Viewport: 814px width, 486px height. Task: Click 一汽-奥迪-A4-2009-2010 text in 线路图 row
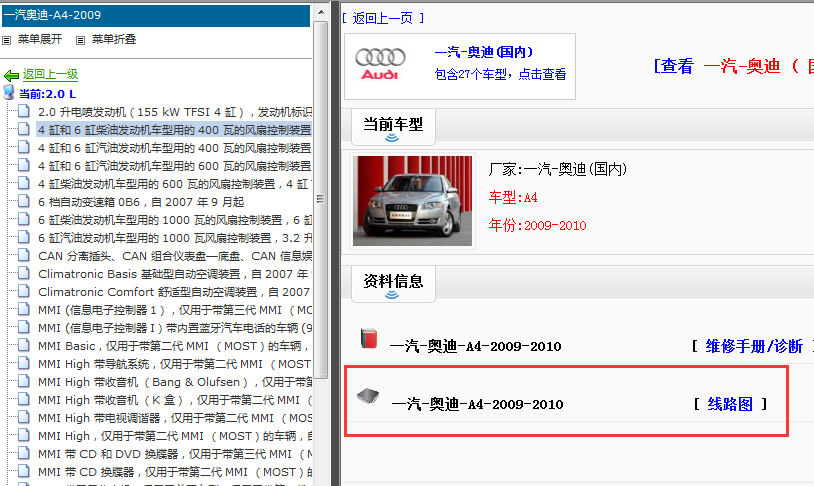pos(477,404)
